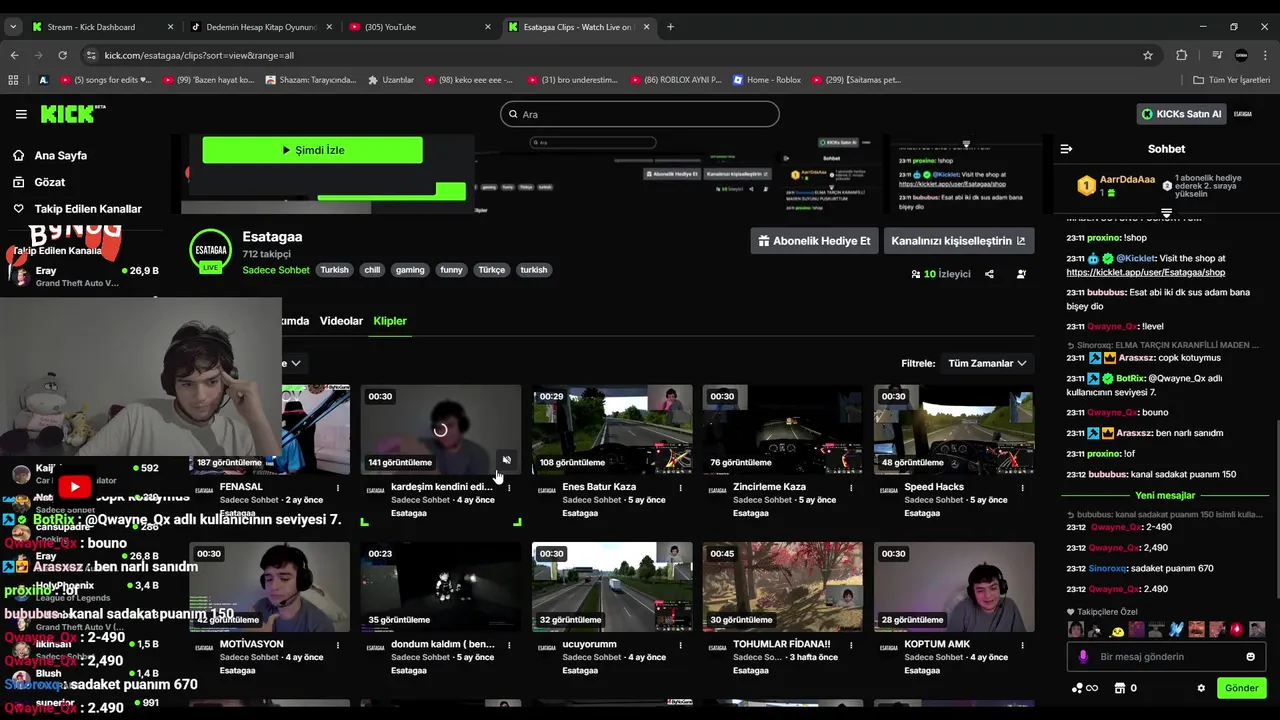This screenshot has width=1280, height=720.
Task: Open TOHUMLAR FİDANA!! clip thumbnail
Action: [783, 587]
